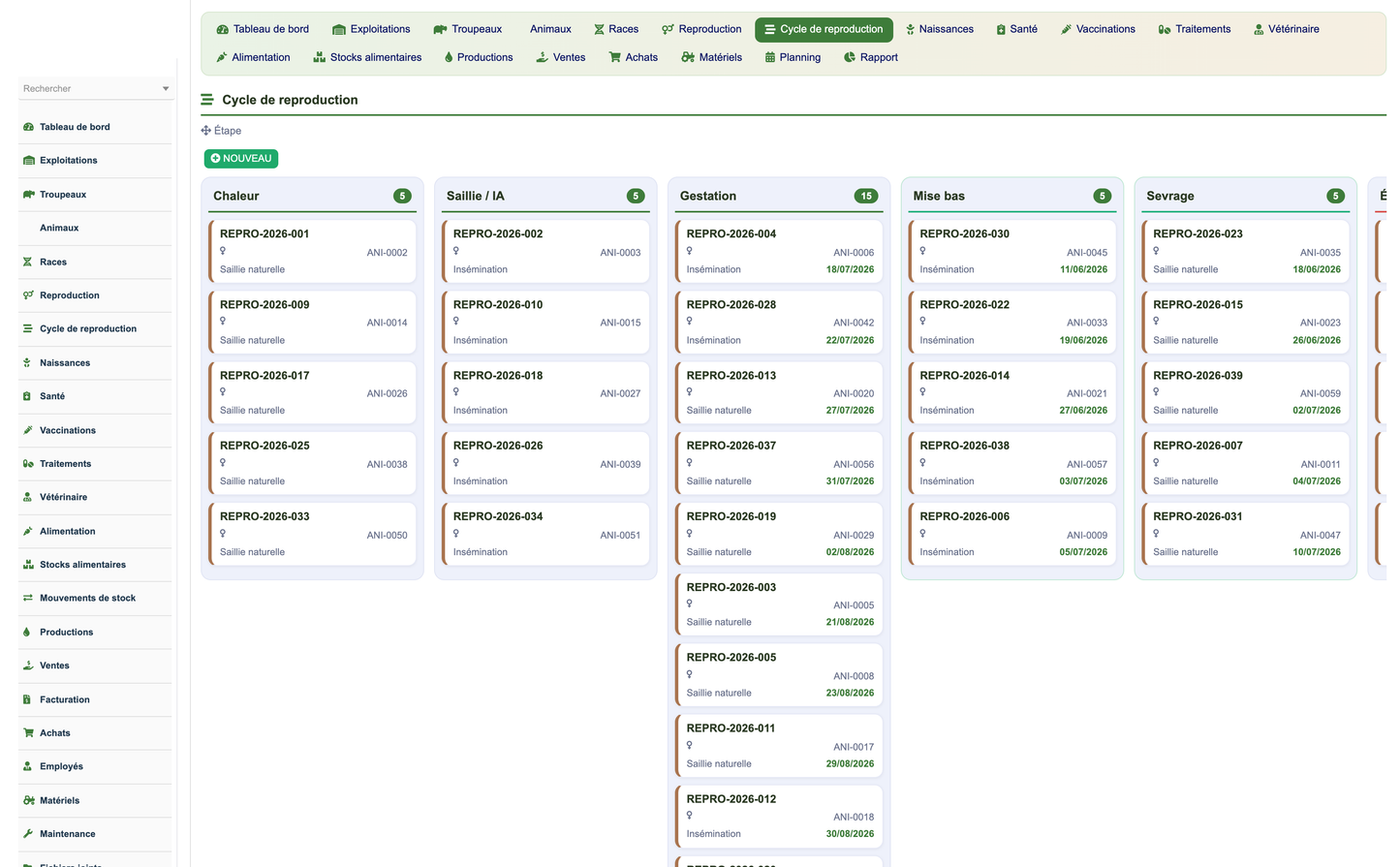Click the Reproduction gender icon in sidebar
The image size is (1400, 867).
(28, 295)
